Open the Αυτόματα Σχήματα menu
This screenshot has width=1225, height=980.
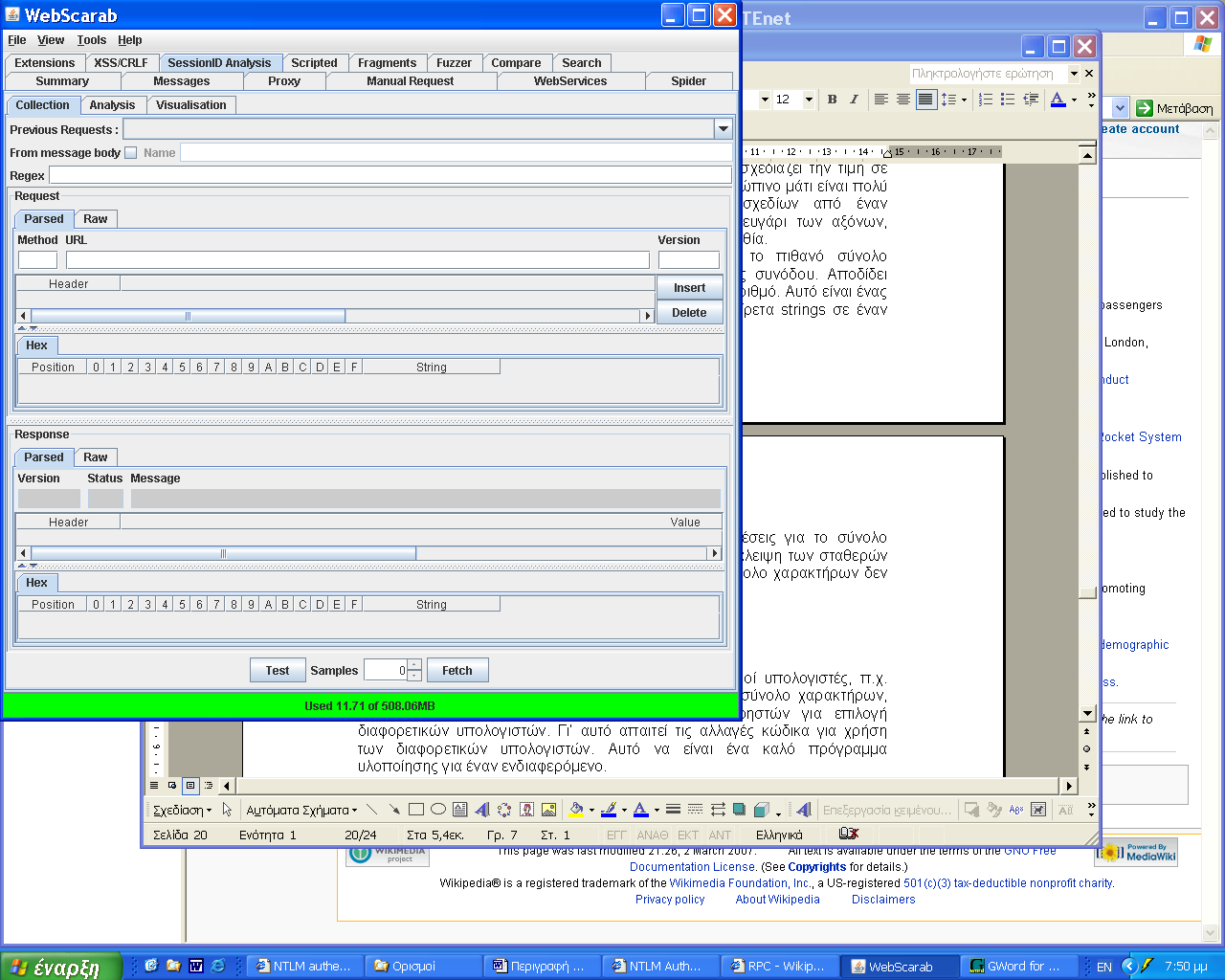click(x=301, y=810)
